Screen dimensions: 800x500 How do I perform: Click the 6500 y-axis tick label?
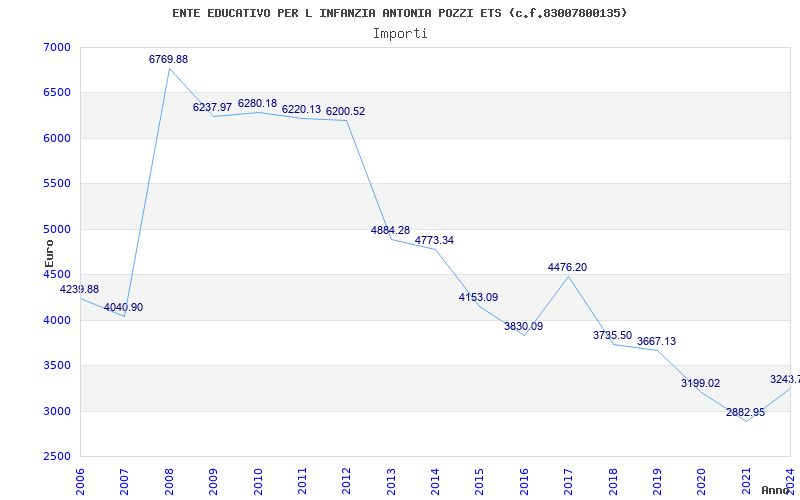[56, 93]
